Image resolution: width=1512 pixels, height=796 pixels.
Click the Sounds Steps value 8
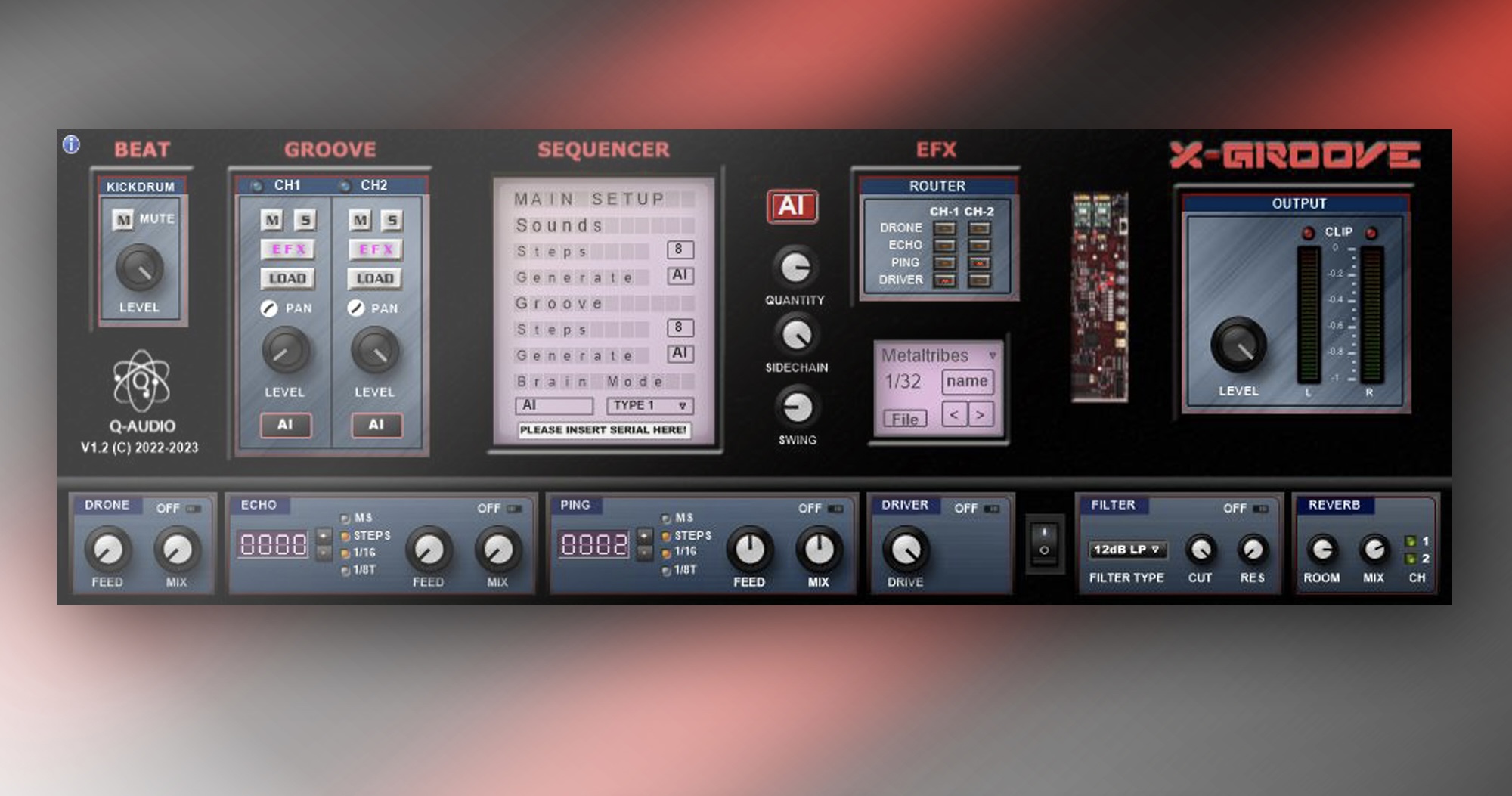pyautogui.click(x=680, y=249)
